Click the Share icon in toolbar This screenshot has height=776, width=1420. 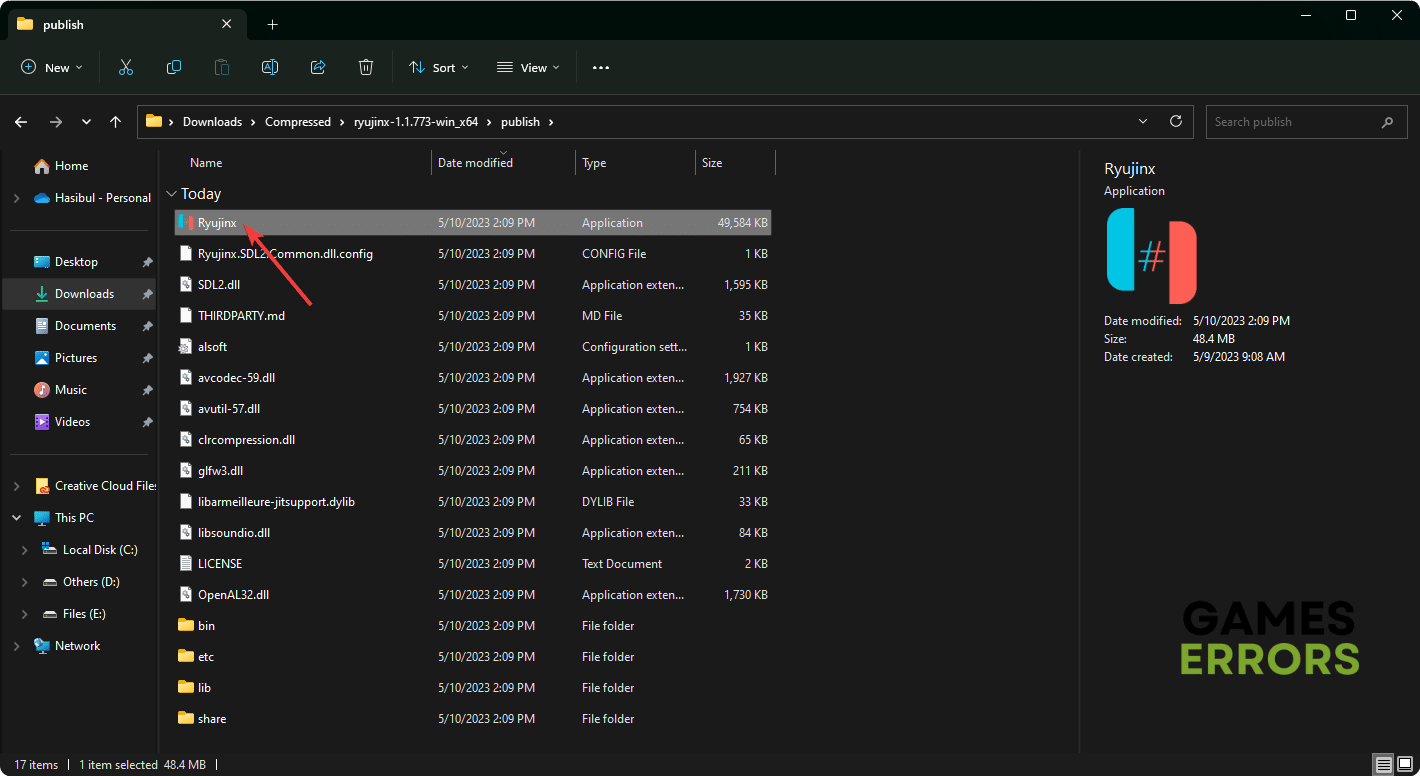(x=318, y=67)
